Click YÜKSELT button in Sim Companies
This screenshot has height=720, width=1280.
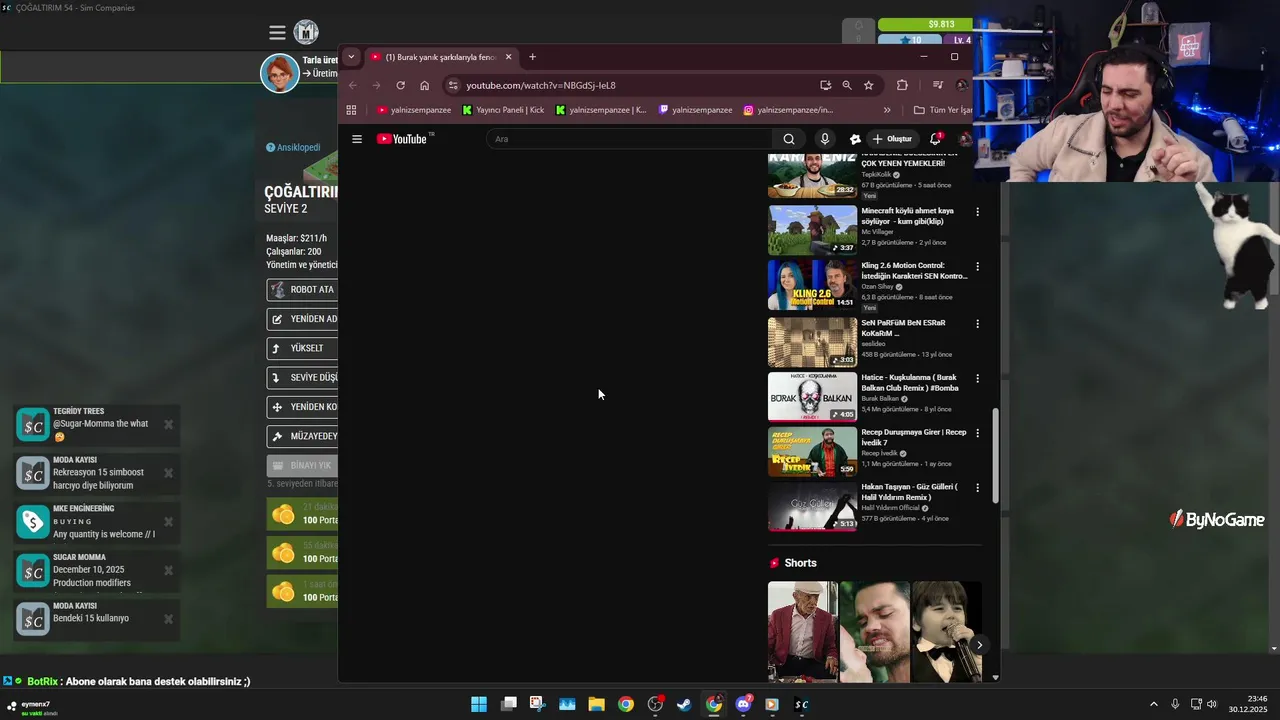click(x=302, y=348)
